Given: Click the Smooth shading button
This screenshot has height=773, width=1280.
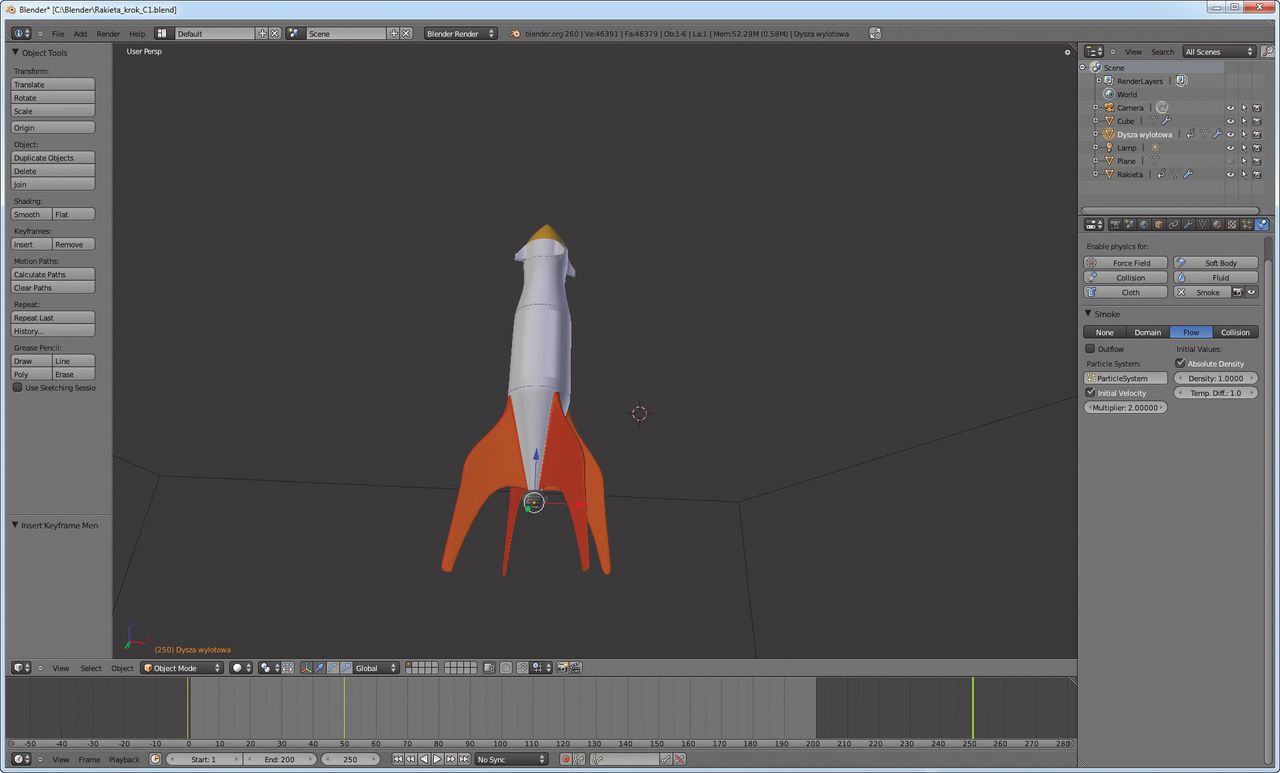Looking at the screenshot, I should (x=32, y=214).
